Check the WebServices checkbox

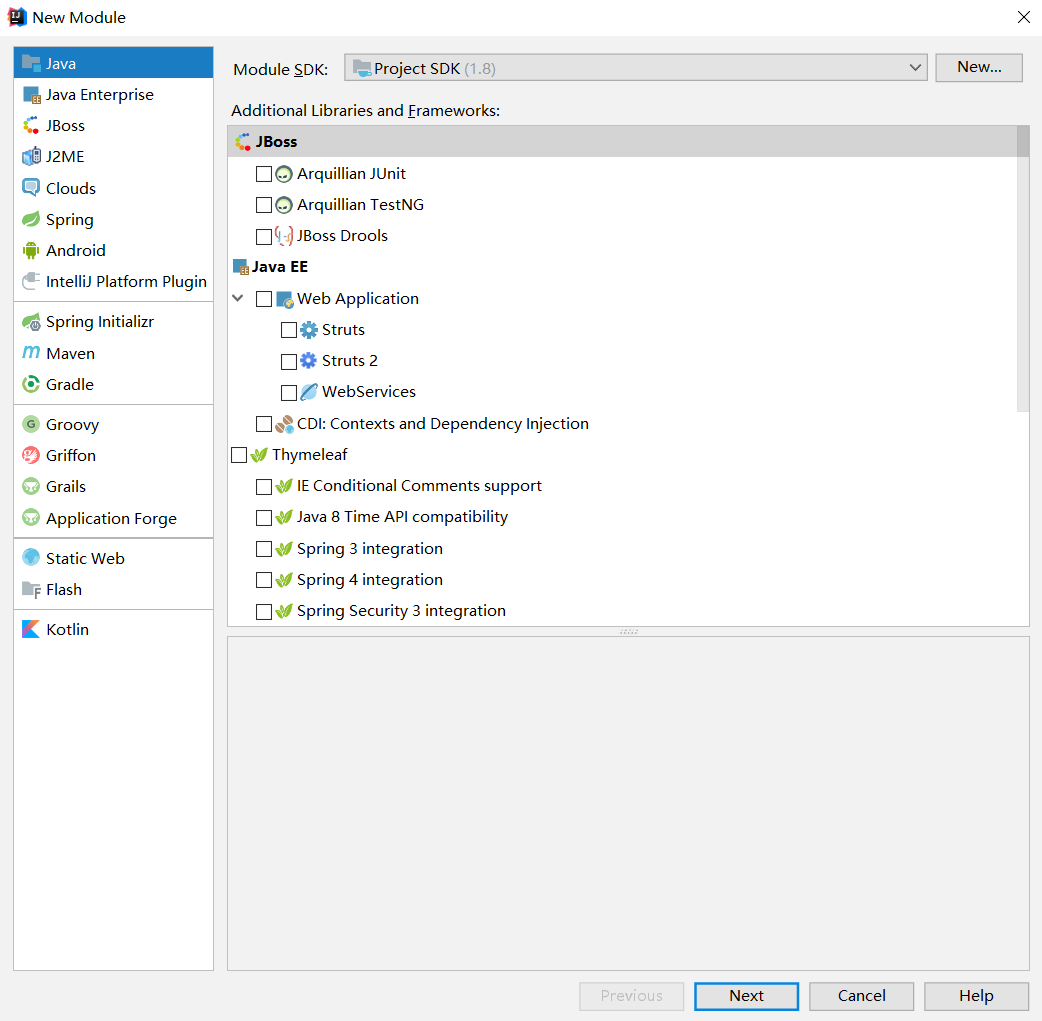click(x=289, y=393)
